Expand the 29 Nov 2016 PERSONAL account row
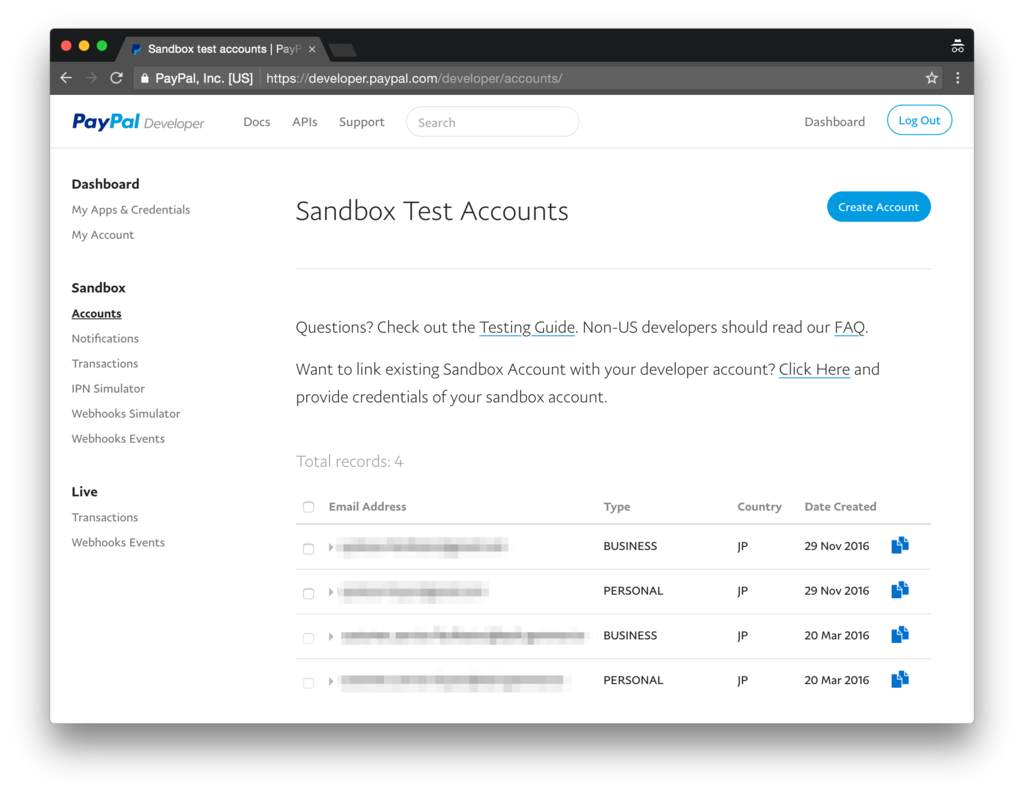This screenshot has width=1024, height=795. (x=331, y=592)
